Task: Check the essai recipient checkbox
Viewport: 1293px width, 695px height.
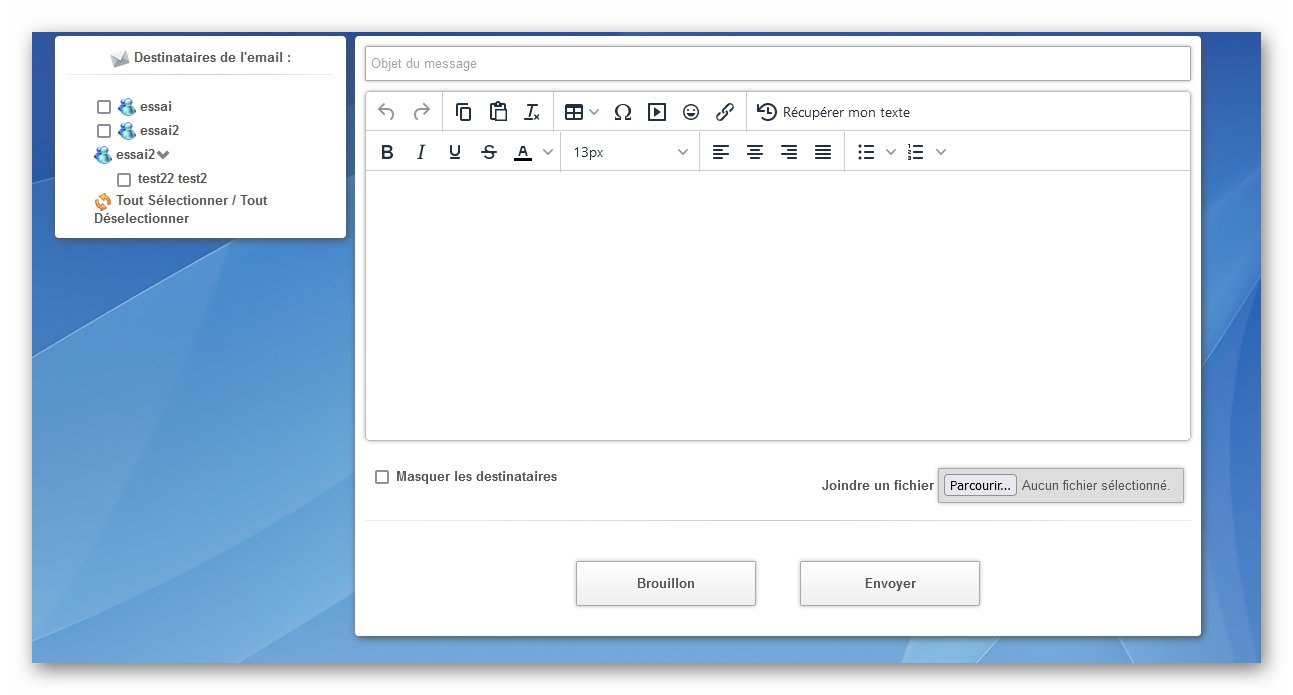Action: 104,107
